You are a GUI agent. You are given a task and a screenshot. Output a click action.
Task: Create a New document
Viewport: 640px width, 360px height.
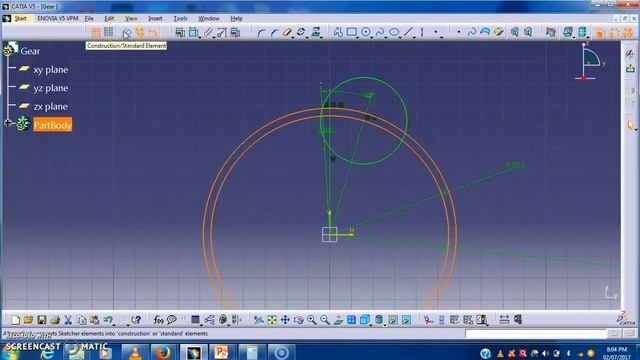pyautogui.click(x=15, y=320)
